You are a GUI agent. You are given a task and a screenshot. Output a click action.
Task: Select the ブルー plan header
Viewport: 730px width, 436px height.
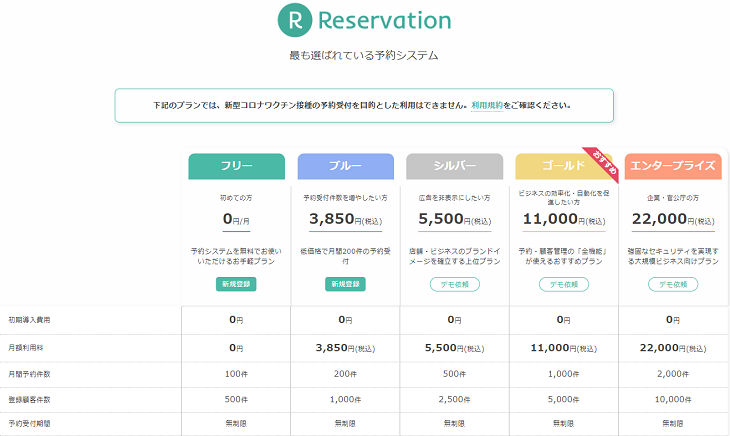(345, 166)
